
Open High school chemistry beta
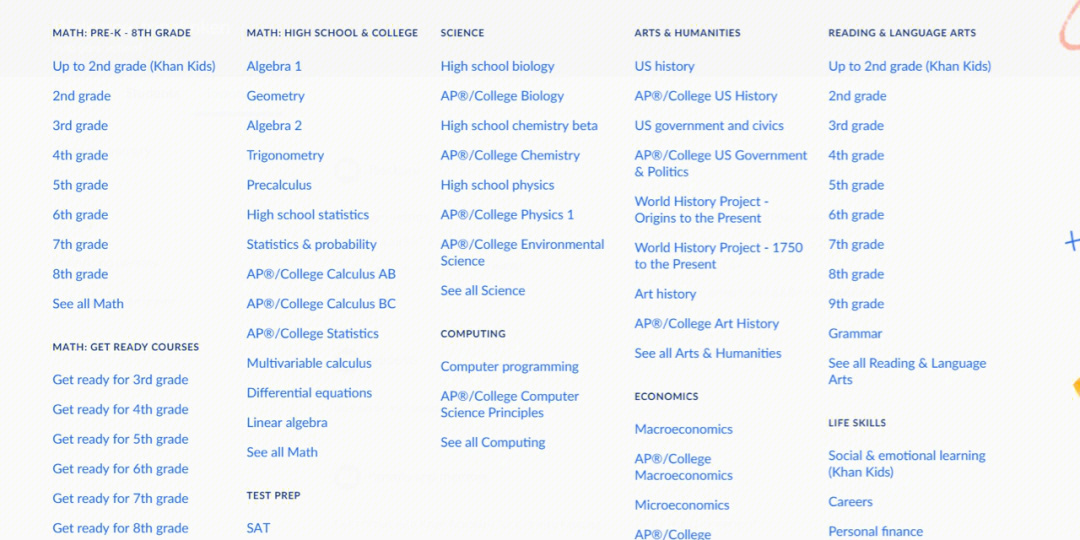tap(519, 125)
